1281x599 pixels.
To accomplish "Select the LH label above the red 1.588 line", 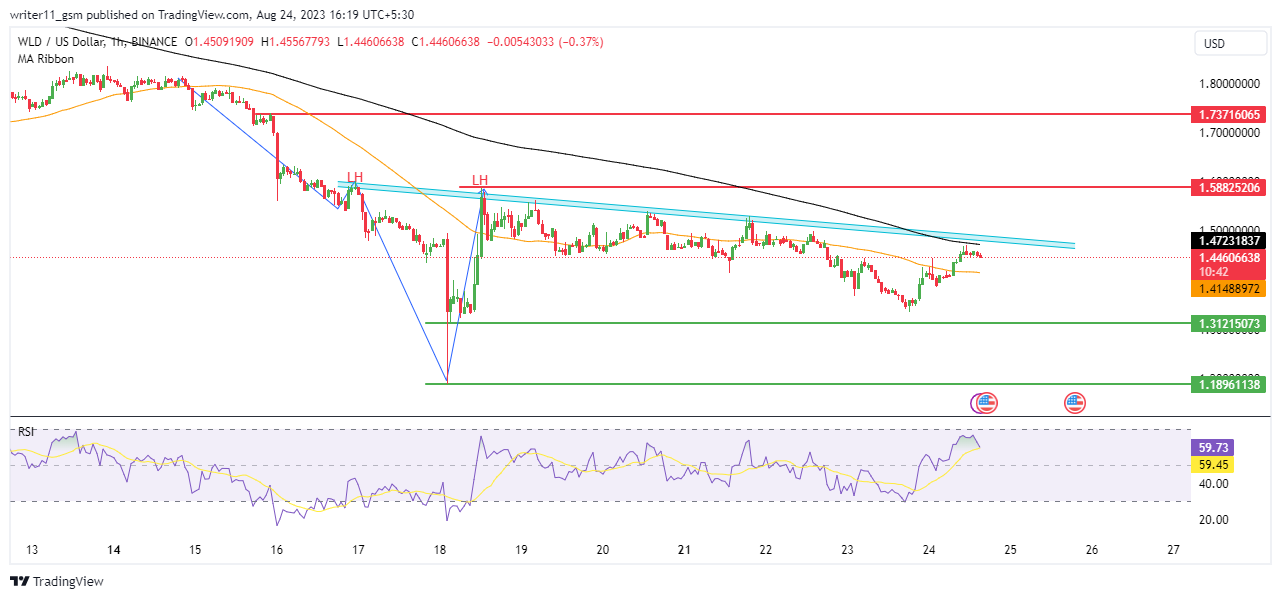I will (x=480, y=179).
